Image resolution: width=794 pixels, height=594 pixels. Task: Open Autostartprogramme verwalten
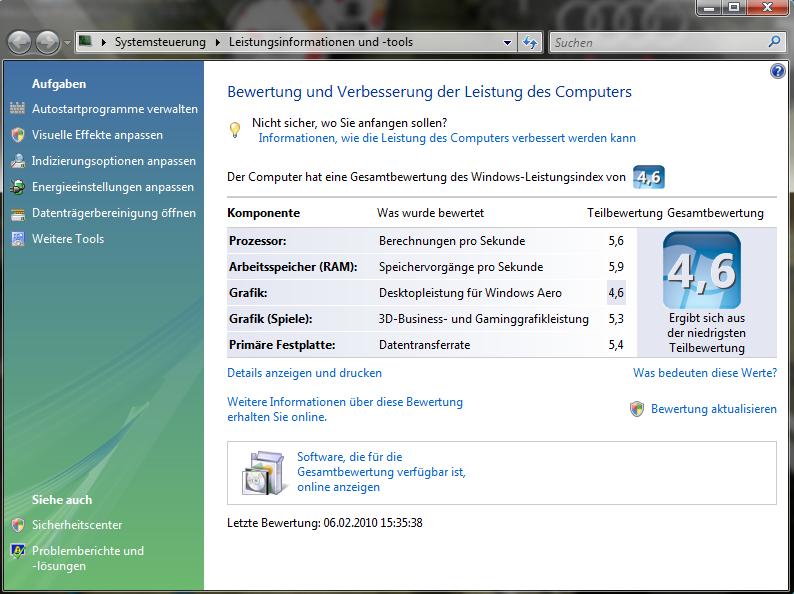tap(115, 109)
